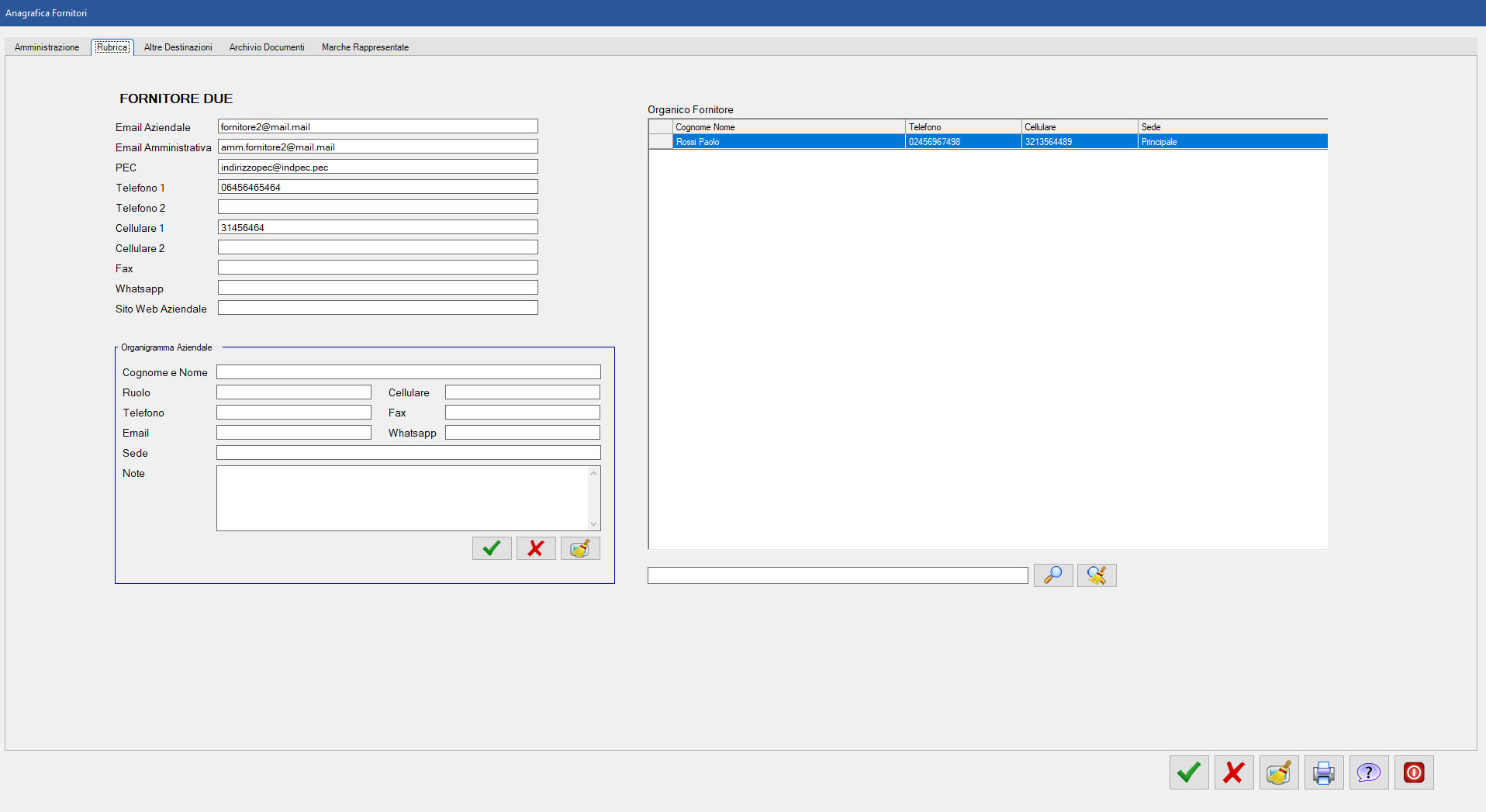The width and height of the screenshot is (1486, 812).
Task: Click the broom clear icon in Organigramma panel
Action: pos(580,548)
